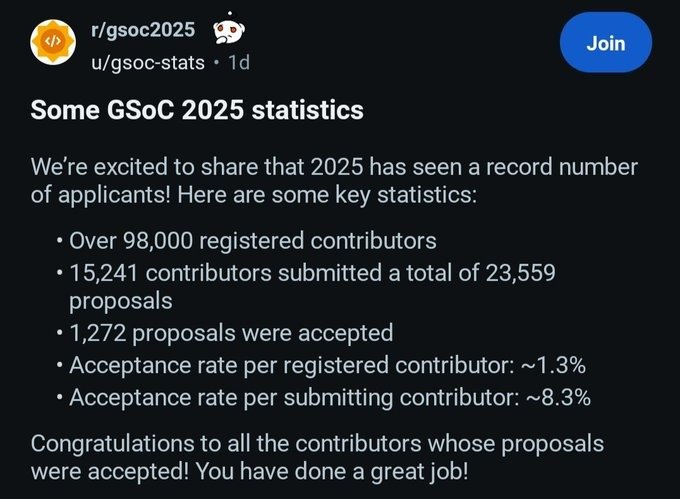
Task: Open the post titled Some GSoC 2025 statistics
Action: pos(197,110)
